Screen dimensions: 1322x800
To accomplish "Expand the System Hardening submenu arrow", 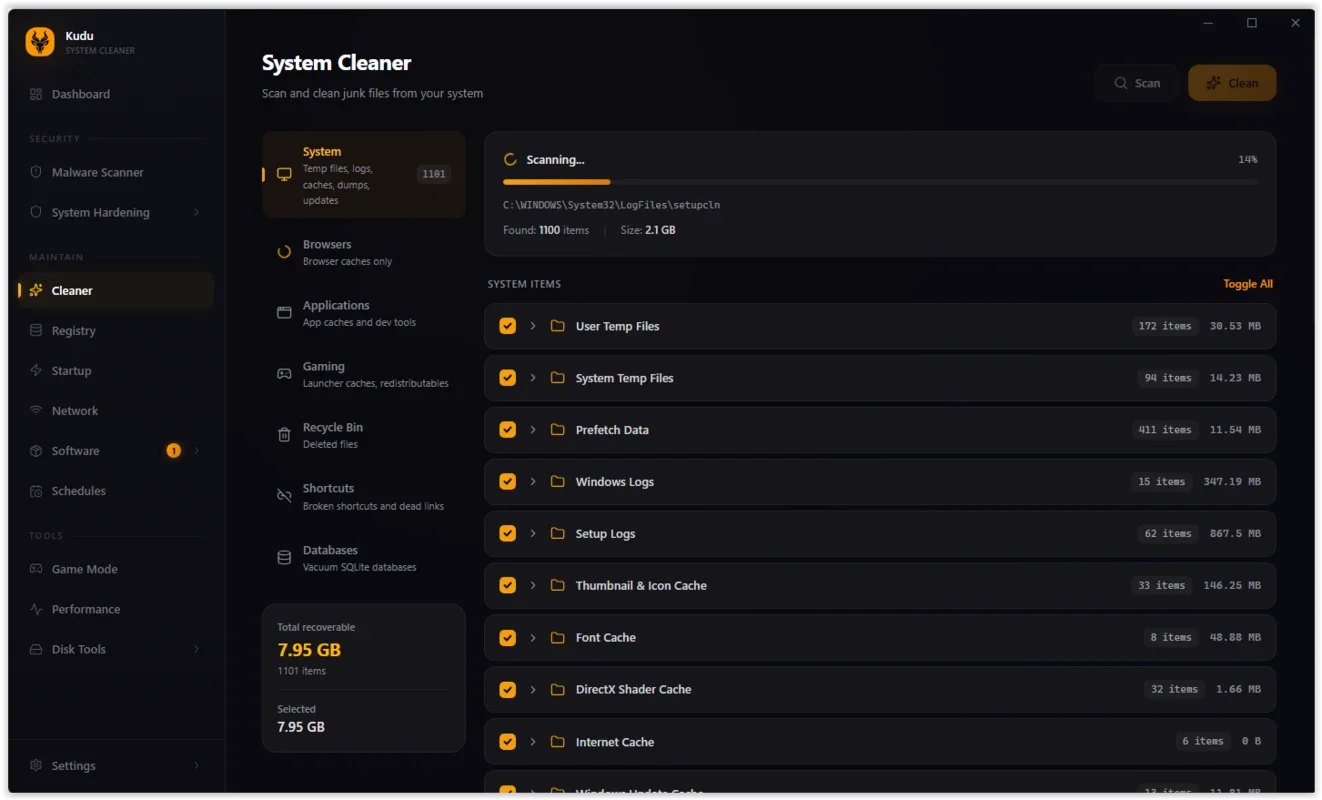I will 196,213.
